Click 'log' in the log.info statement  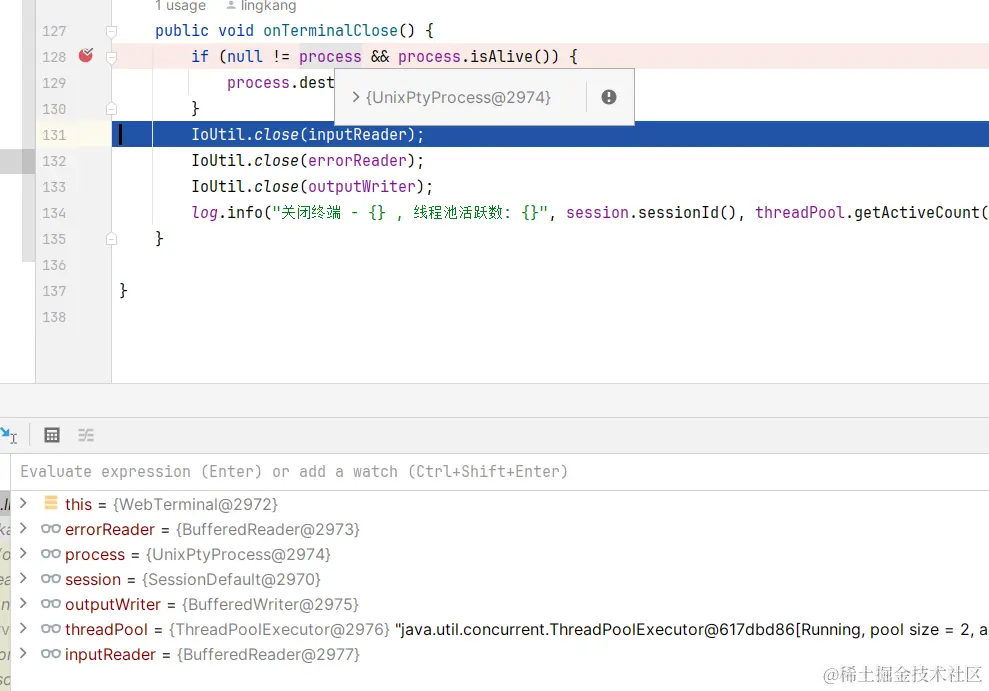pyautogui.click(x=204, y=212)
